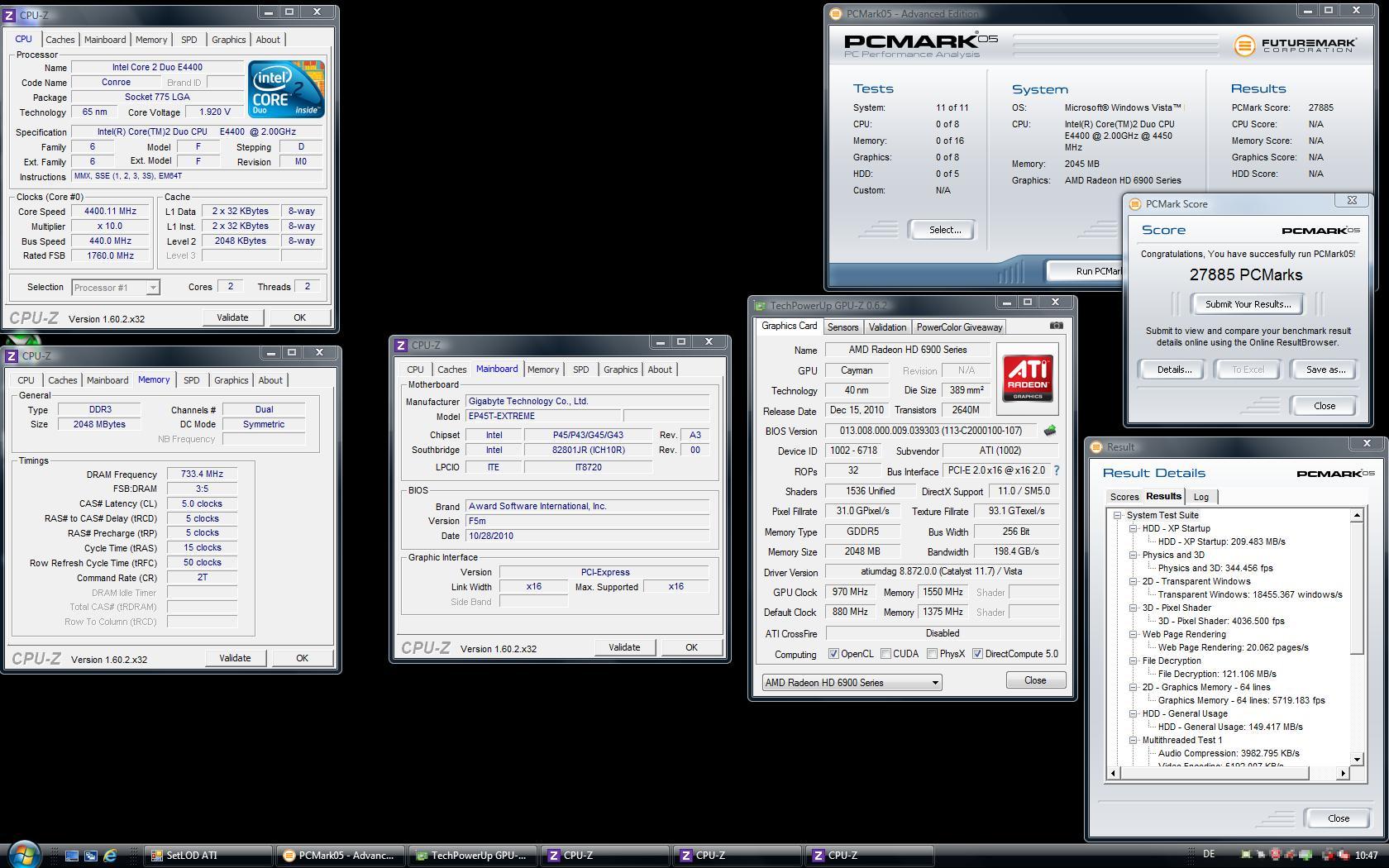Click the Details... button in Score window

pyautogui.click(x=1174, y=370)
